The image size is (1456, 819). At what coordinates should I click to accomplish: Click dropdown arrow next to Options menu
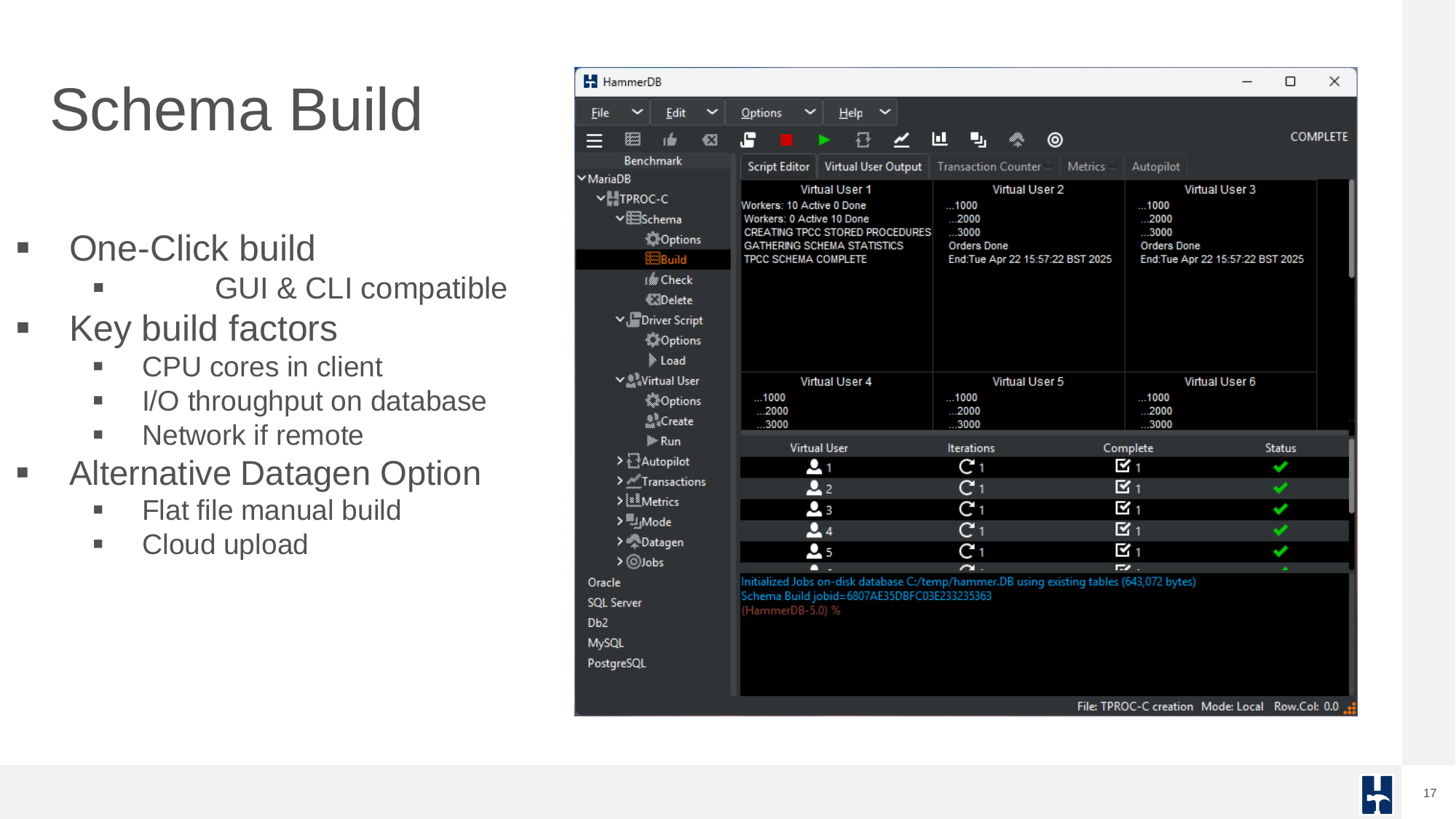[x=810, y=112]
